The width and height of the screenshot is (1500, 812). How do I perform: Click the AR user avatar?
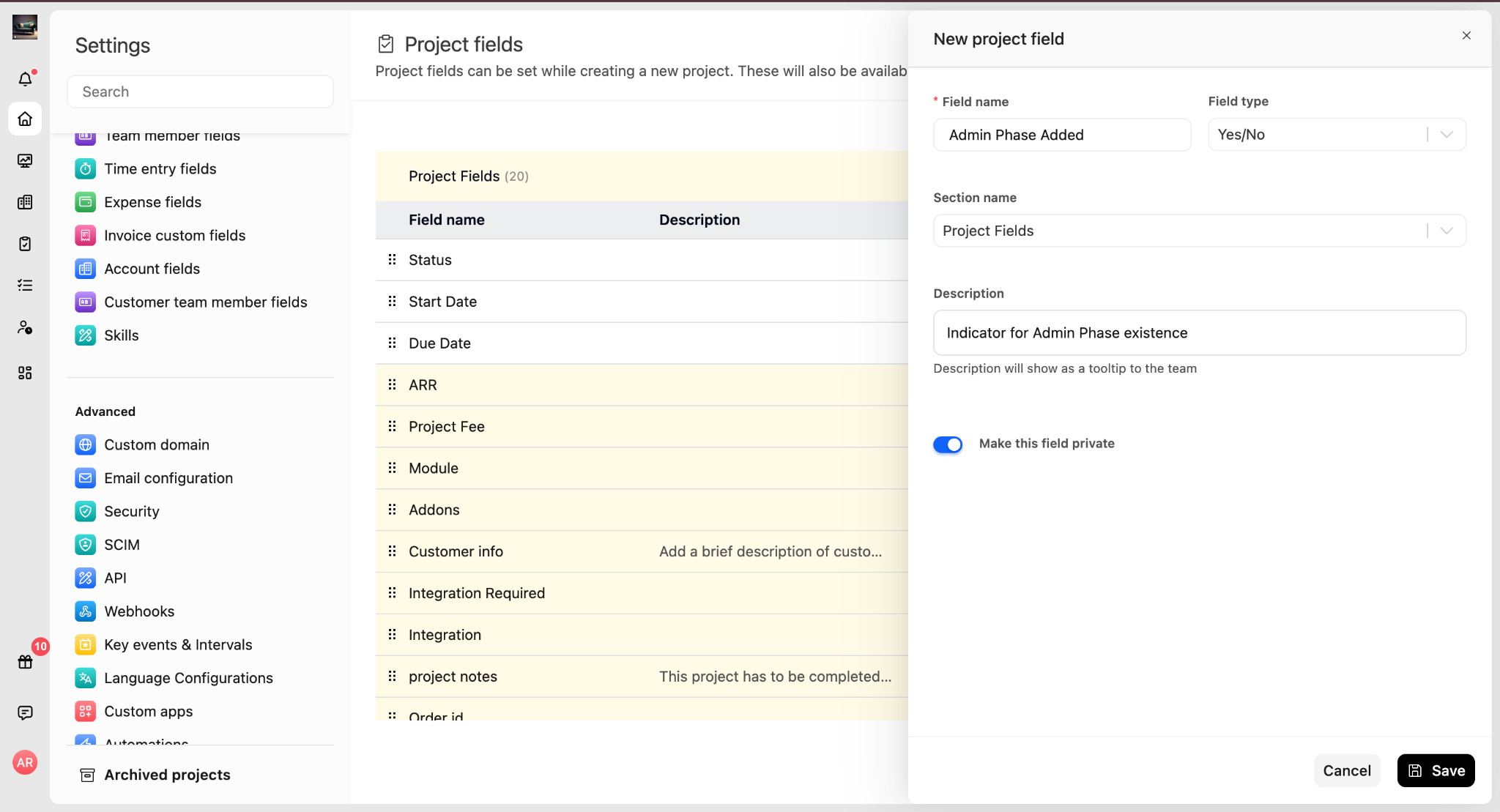25,762
